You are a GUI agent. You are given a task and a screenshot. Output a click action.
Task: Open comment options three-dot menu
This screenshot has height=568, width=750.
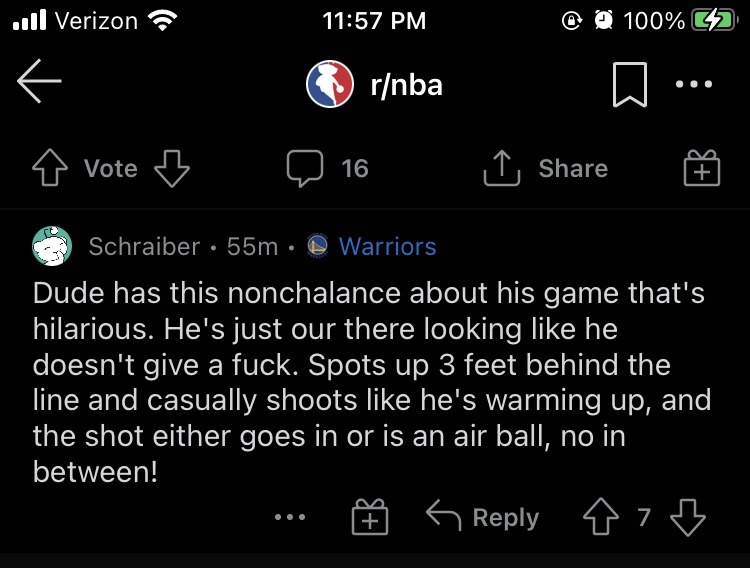coord(291,517)
